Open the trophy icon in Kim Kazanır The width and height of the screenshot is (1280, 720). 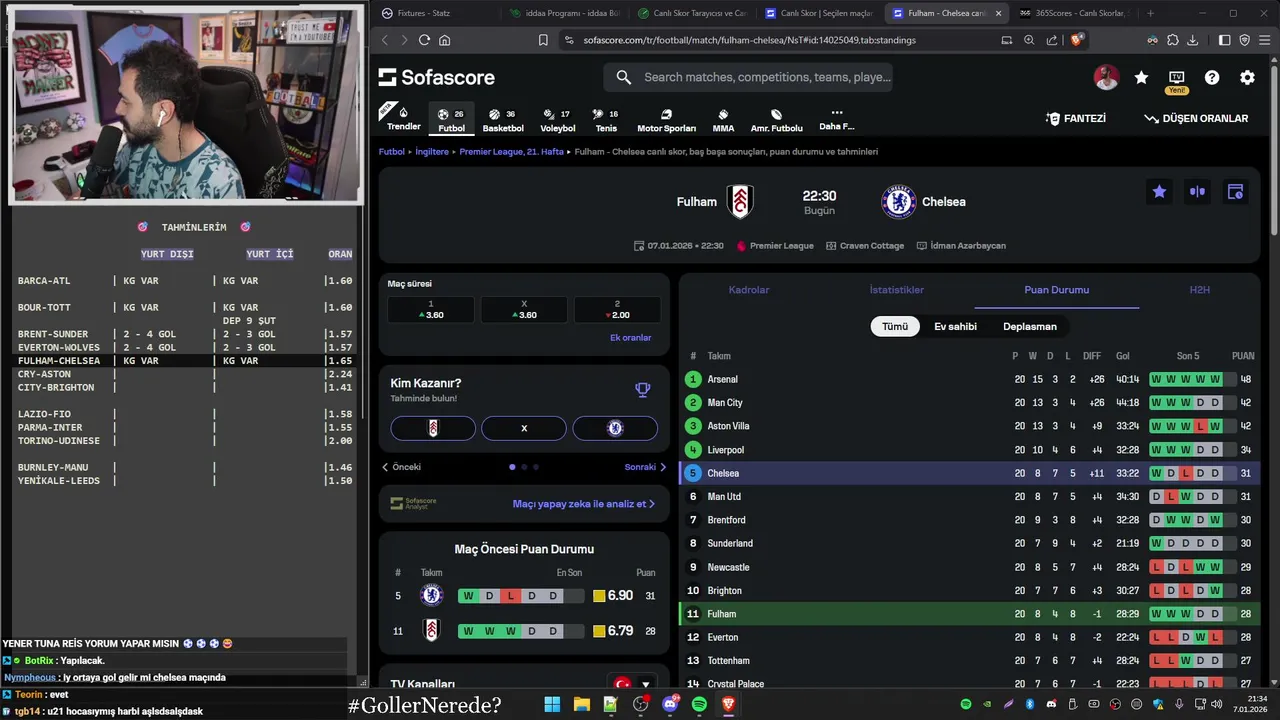(643, 390)
